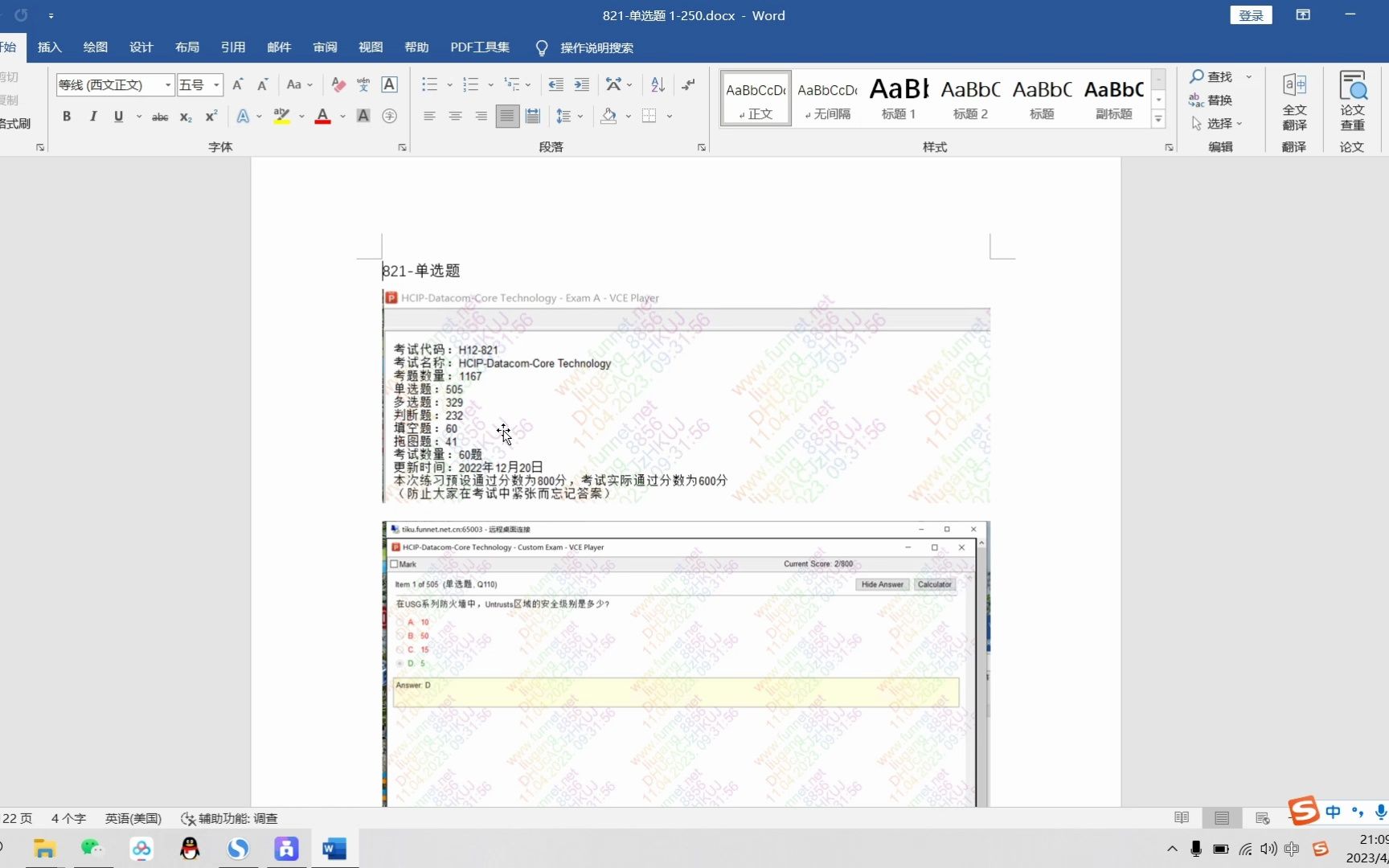Toggle subscript formatting

[x=186, y=117]
